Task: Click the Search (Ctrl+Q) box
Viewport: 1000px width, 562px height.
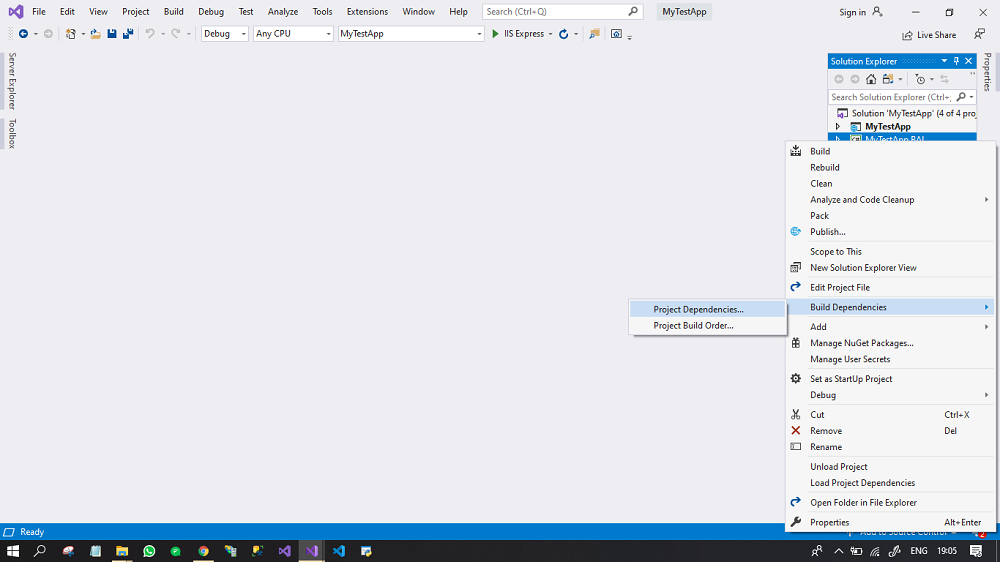Action: point(562,11)
